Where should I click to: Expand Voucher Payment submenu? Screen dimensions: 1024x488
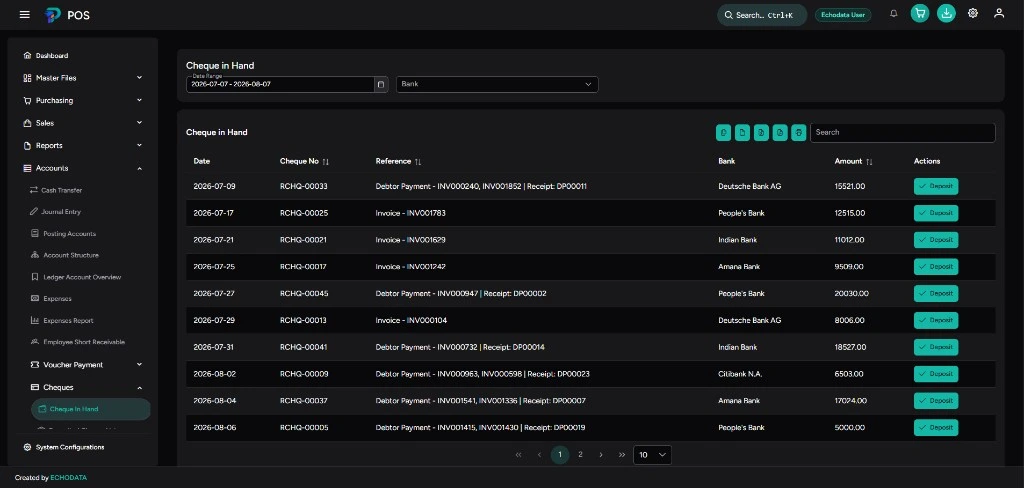tap(86, 365)
